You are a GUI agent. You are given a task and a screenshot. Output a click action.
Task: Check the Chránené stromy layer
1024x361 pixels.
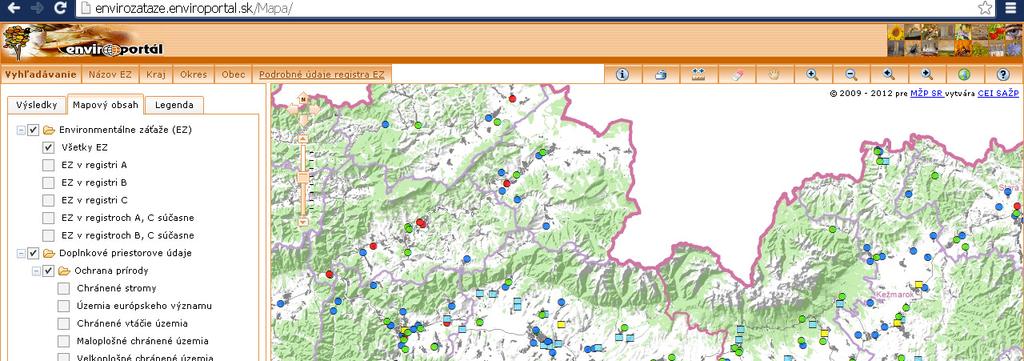tap(63, 289)
